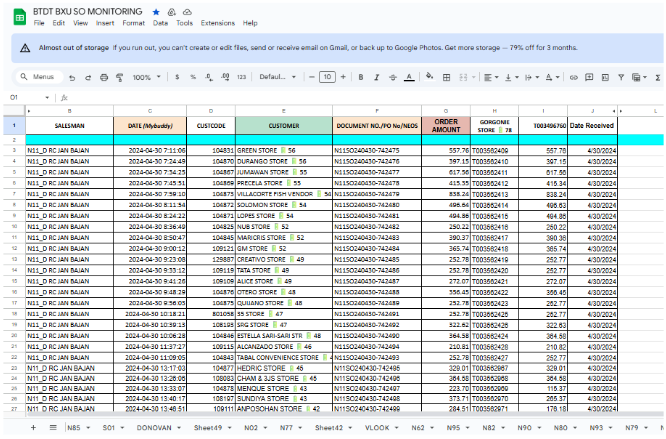Viewport: 666px width, 439px height.
Task: Switch to the VLOOK sheet tab
Action: 376,427
